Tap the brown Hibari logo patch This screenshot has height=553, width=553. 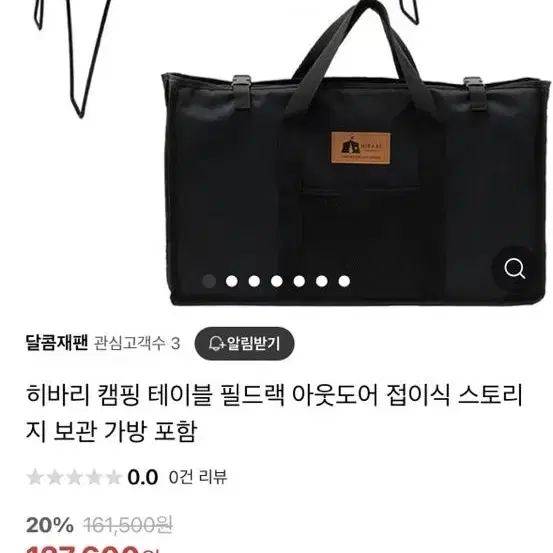coord(360,148)
